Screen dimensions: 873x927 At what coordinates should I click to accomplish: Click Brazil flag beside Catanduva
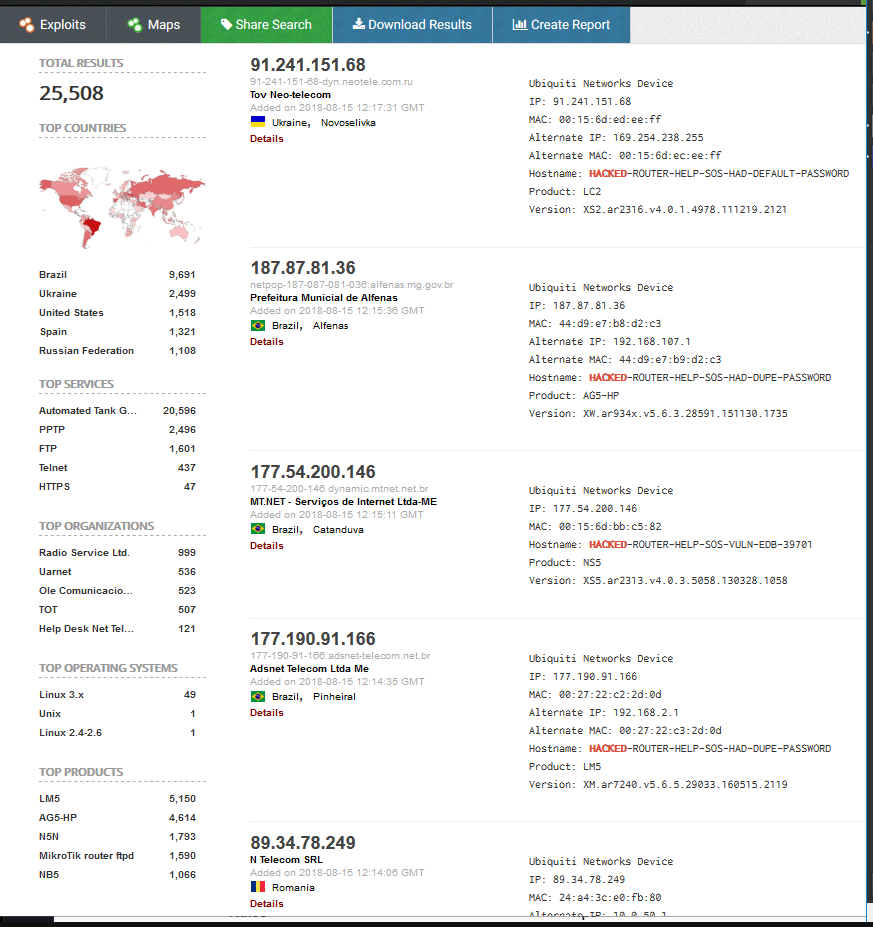pyautogui.click(x=258, y=529)
